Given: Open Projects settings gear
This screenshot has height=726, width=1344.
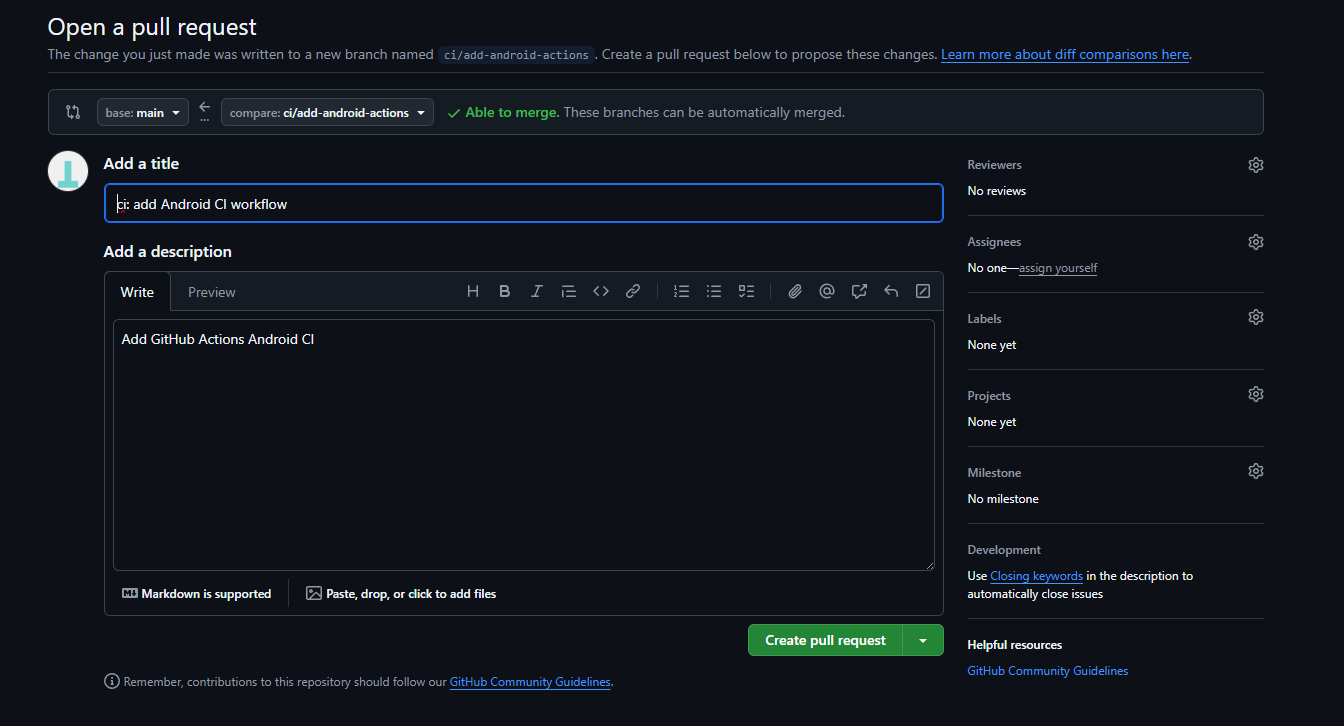Looking at the screenshot, I should (1256, 394).
